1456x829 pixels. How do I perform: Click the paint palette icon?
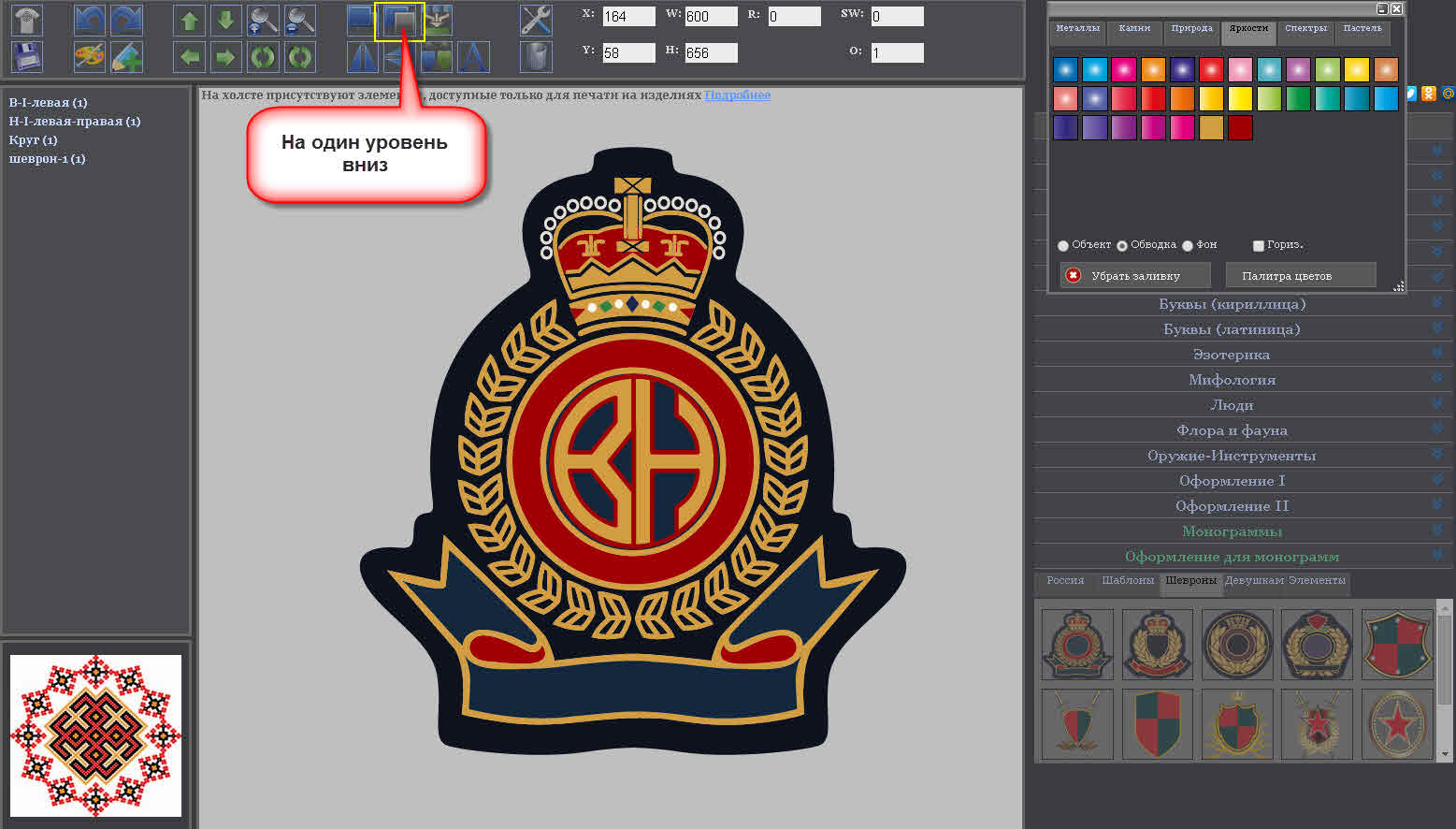click(x=90, y=57)
